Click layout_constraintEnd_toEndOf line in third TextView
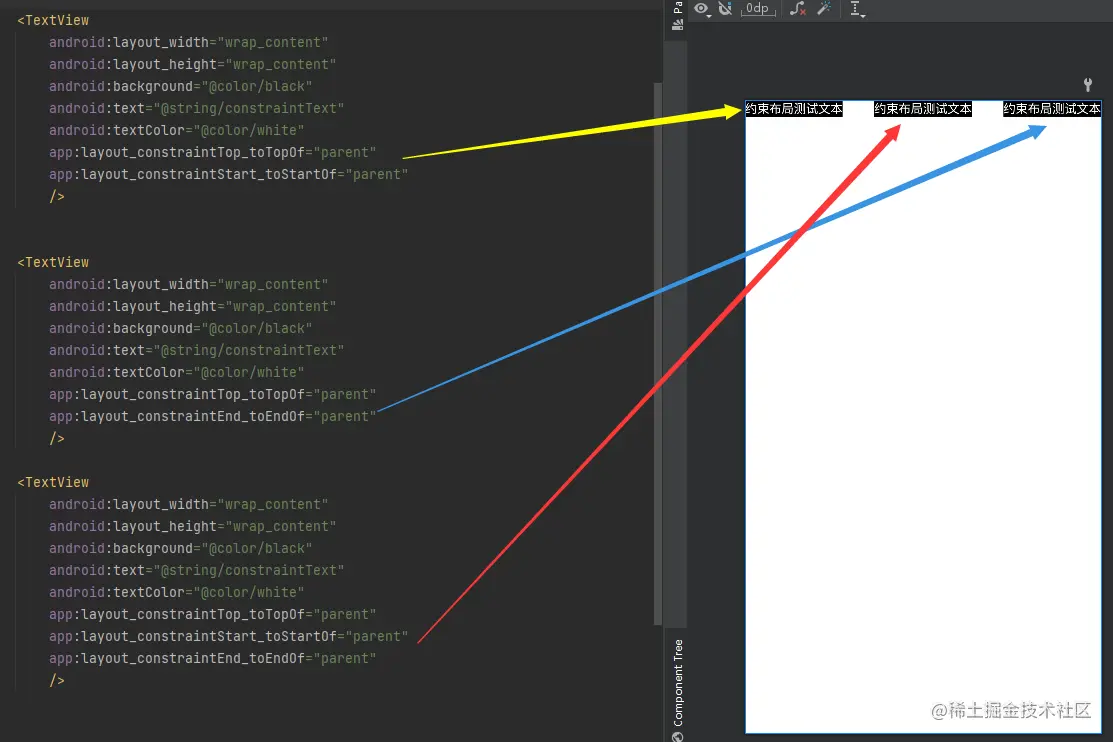Image resolution: width=1113 pixels, height=742 pixels. click(x=212, y=658)
